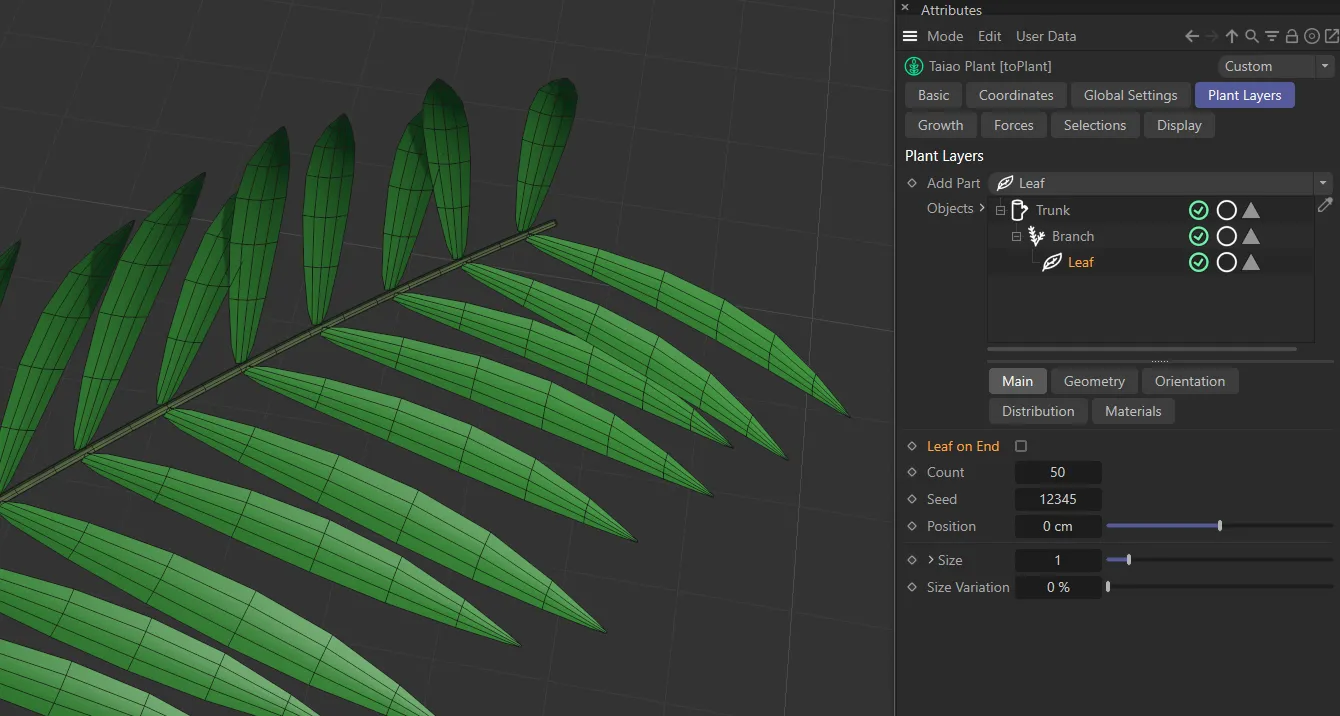This screenshot has height=716, width=1340.
Task: Open the eyedropper picker beside the layer list
Action: (x=1325, y=205)
